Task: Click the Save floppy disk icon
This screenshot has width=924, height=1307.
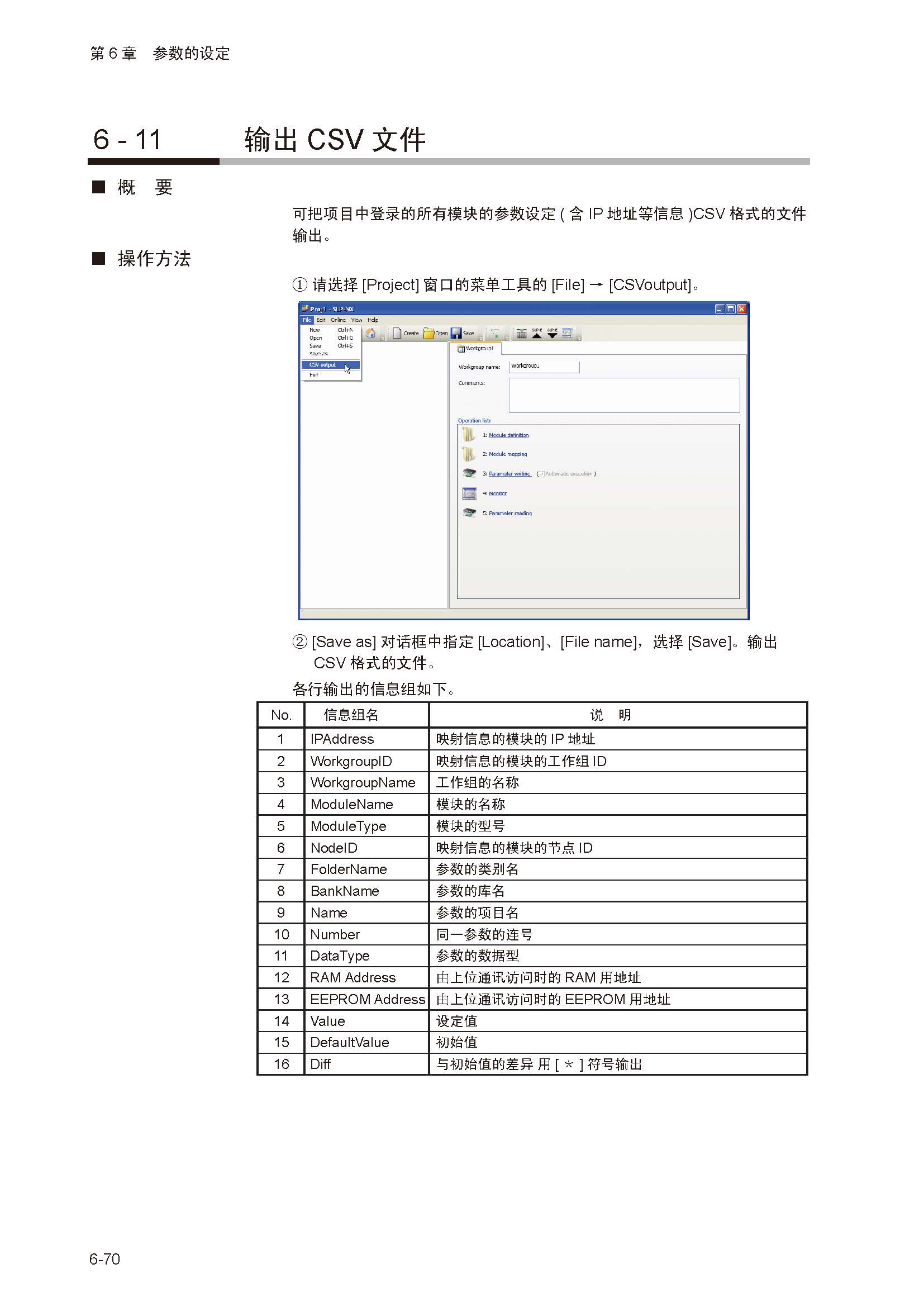Action: (x=456, y=334)
